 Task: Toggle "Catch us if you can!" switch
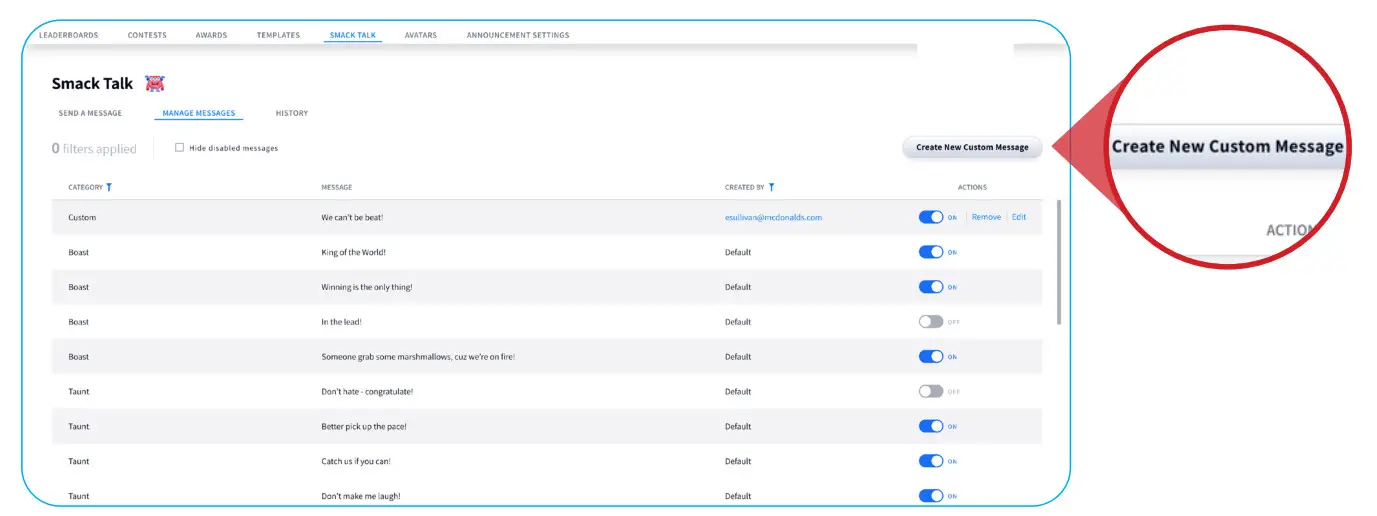(x=931, y=461)
